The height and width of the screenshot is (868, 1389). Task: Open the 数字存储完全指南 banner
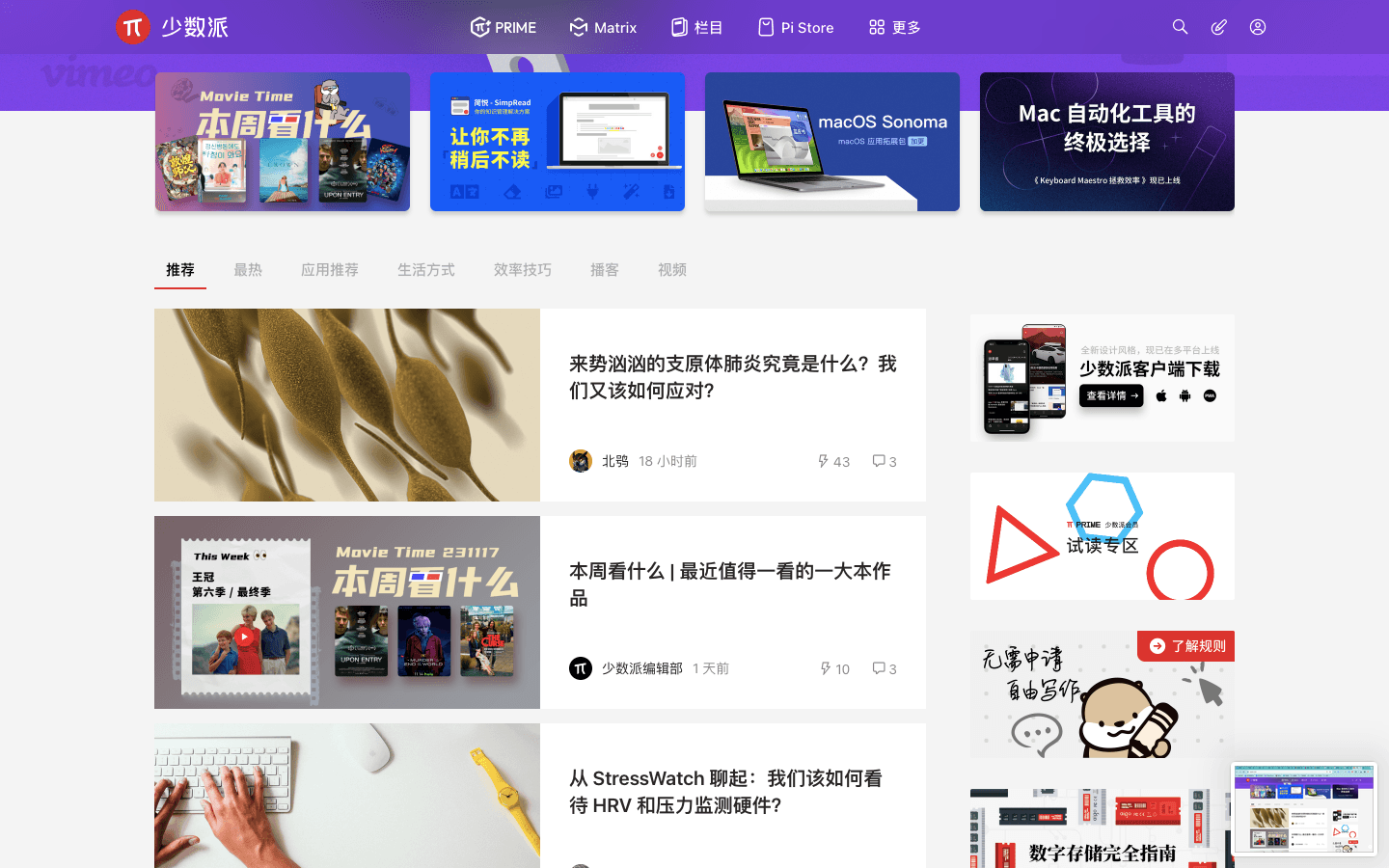[1103, 828]
